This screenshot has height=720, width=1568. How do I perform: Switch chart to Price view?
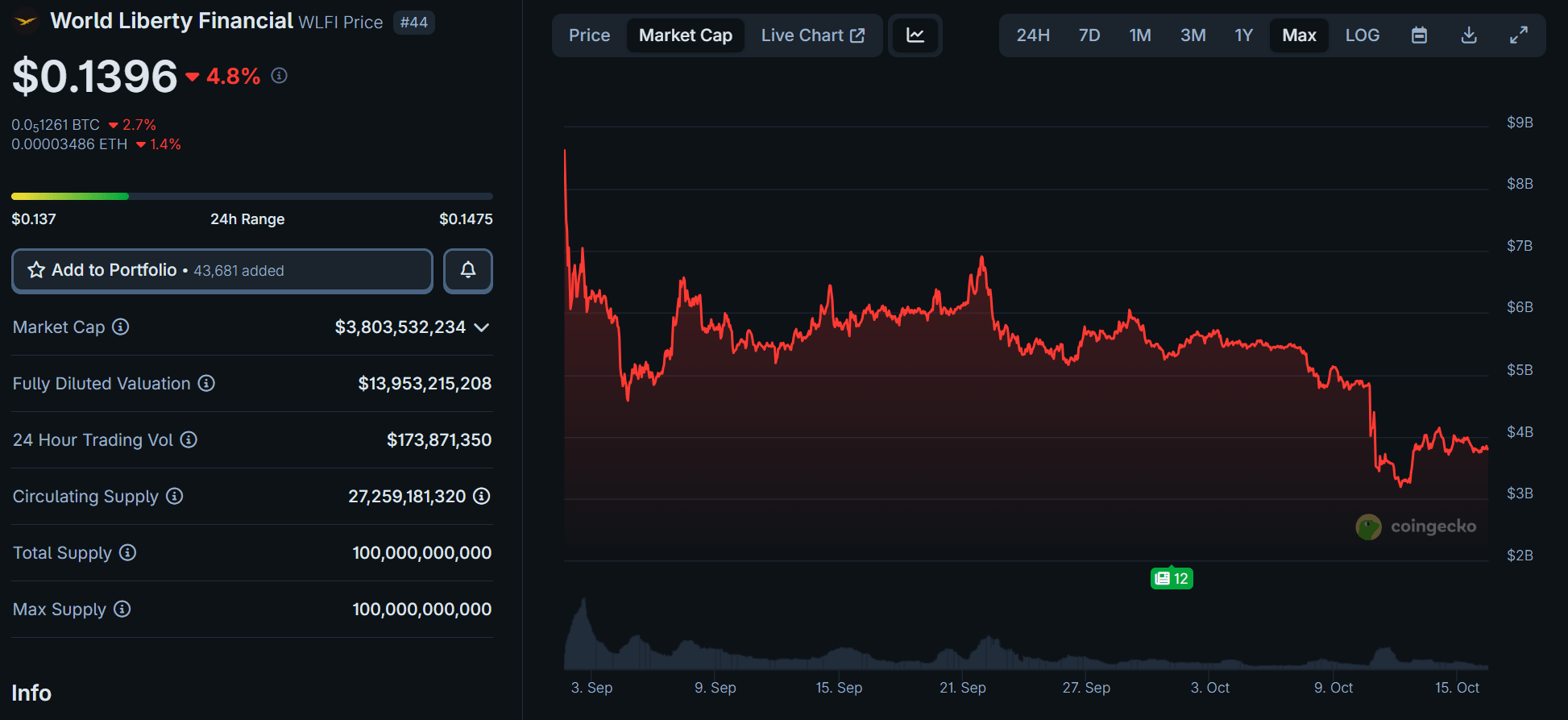point(589,35)
